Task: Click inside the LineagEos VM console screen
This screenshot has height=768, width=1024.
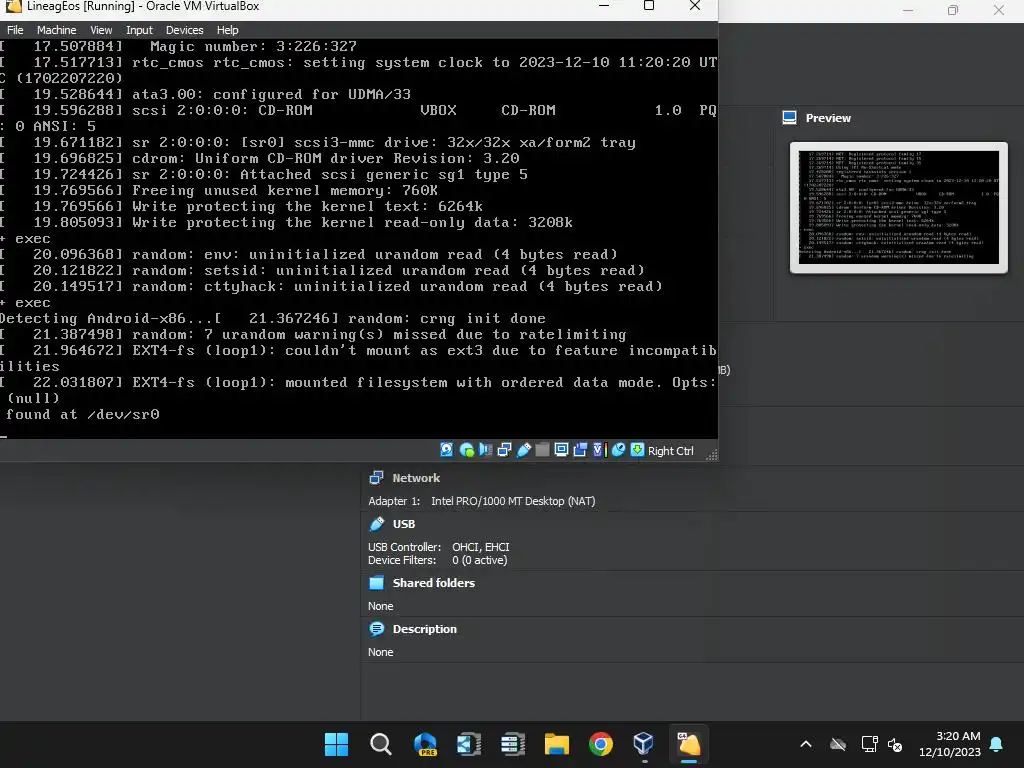Action: pos(359,238)
